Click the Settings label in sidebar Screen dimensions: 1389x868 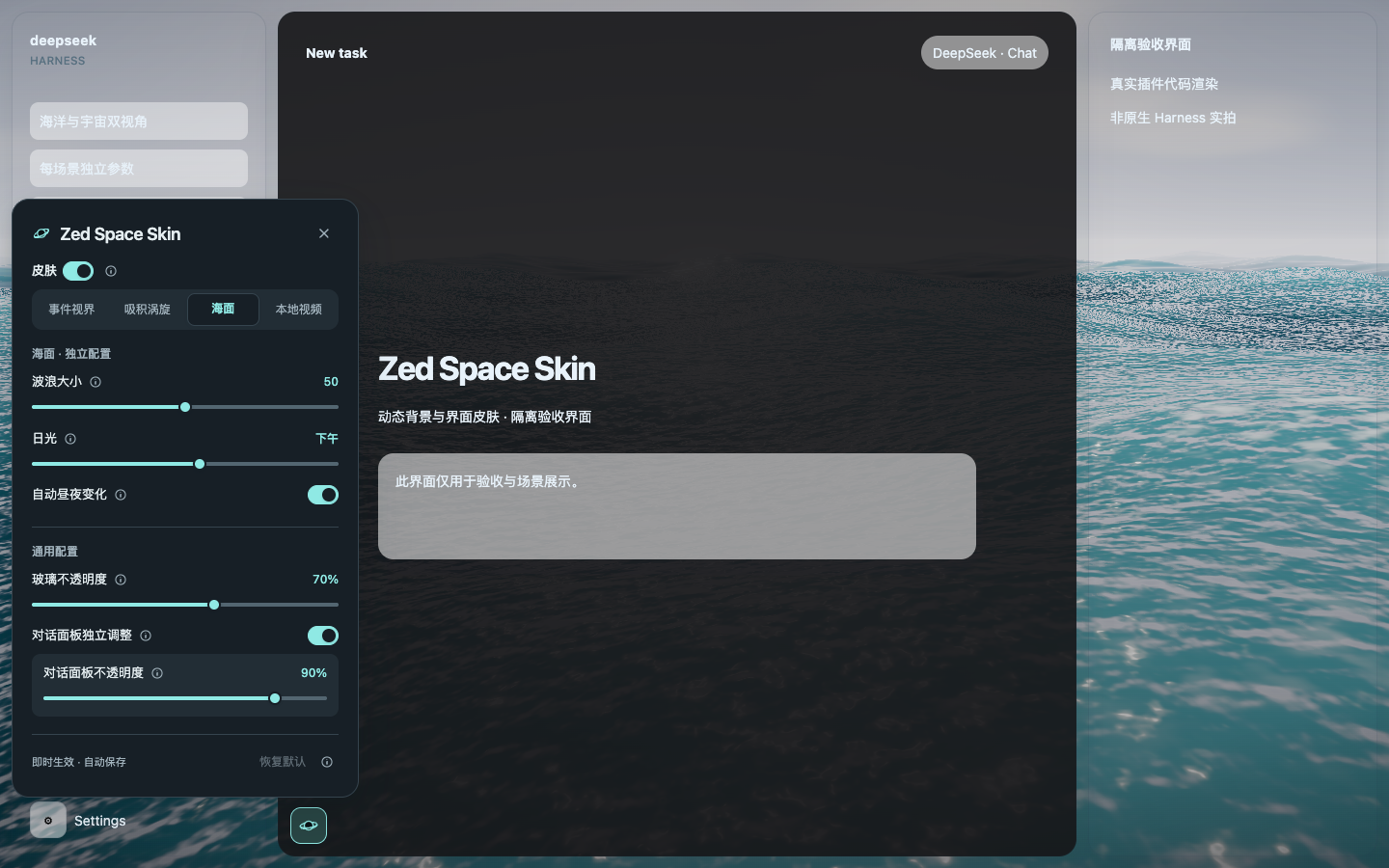click(x=100, y=821)
